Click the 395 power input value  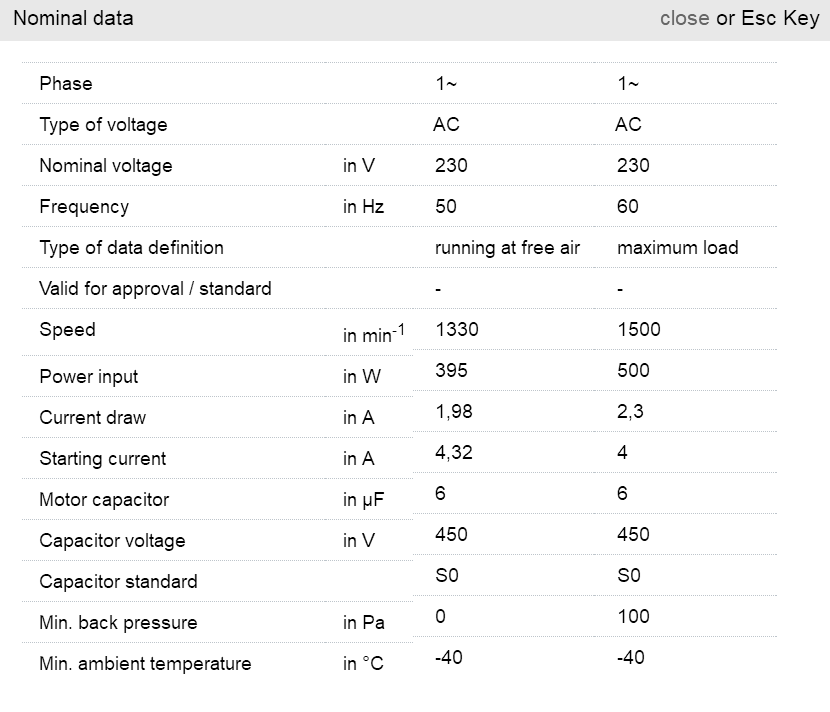(x=451, y=371)
